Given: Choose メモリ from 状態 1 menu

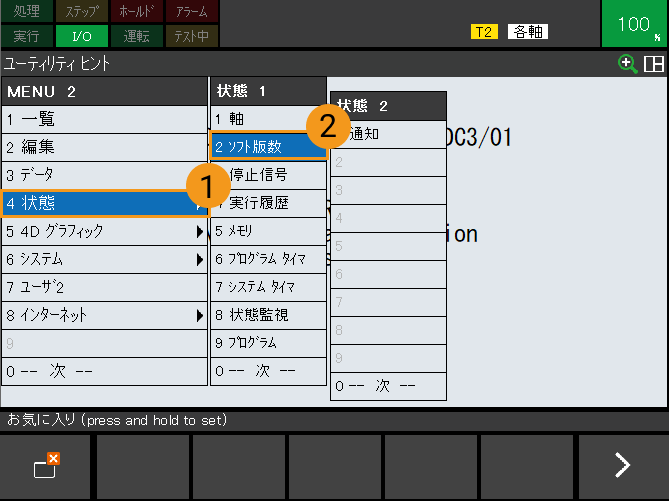Looking at the screenshot, I should tap(268, 231).
